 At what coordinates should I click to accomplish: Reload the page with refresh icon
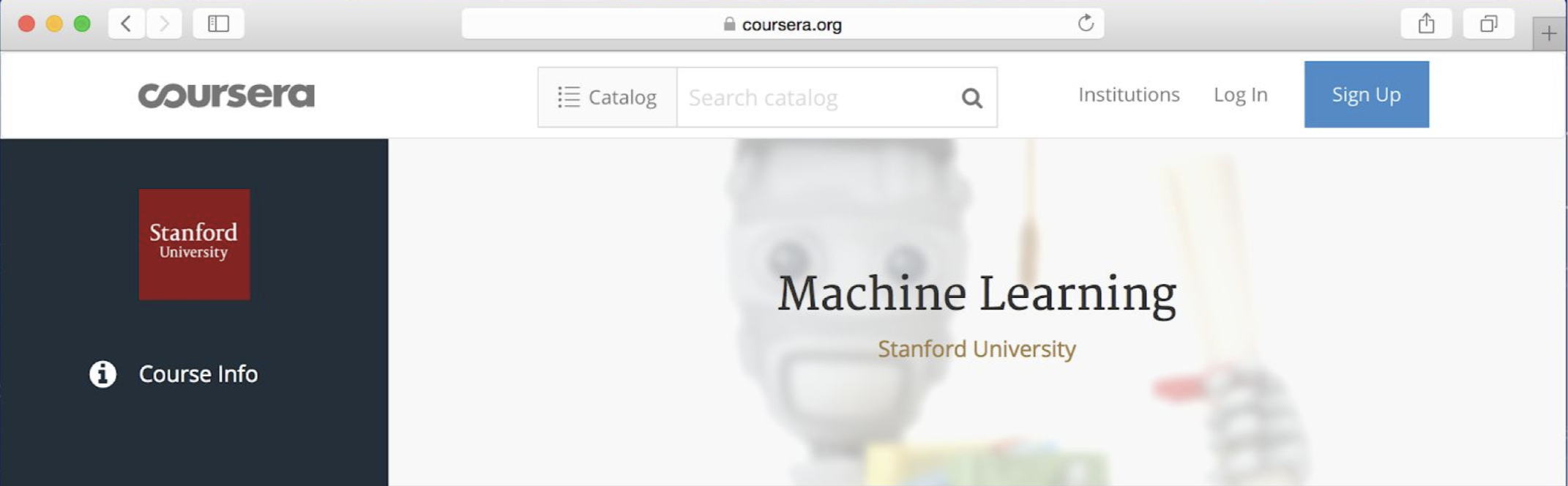(x=1086, y=23)
